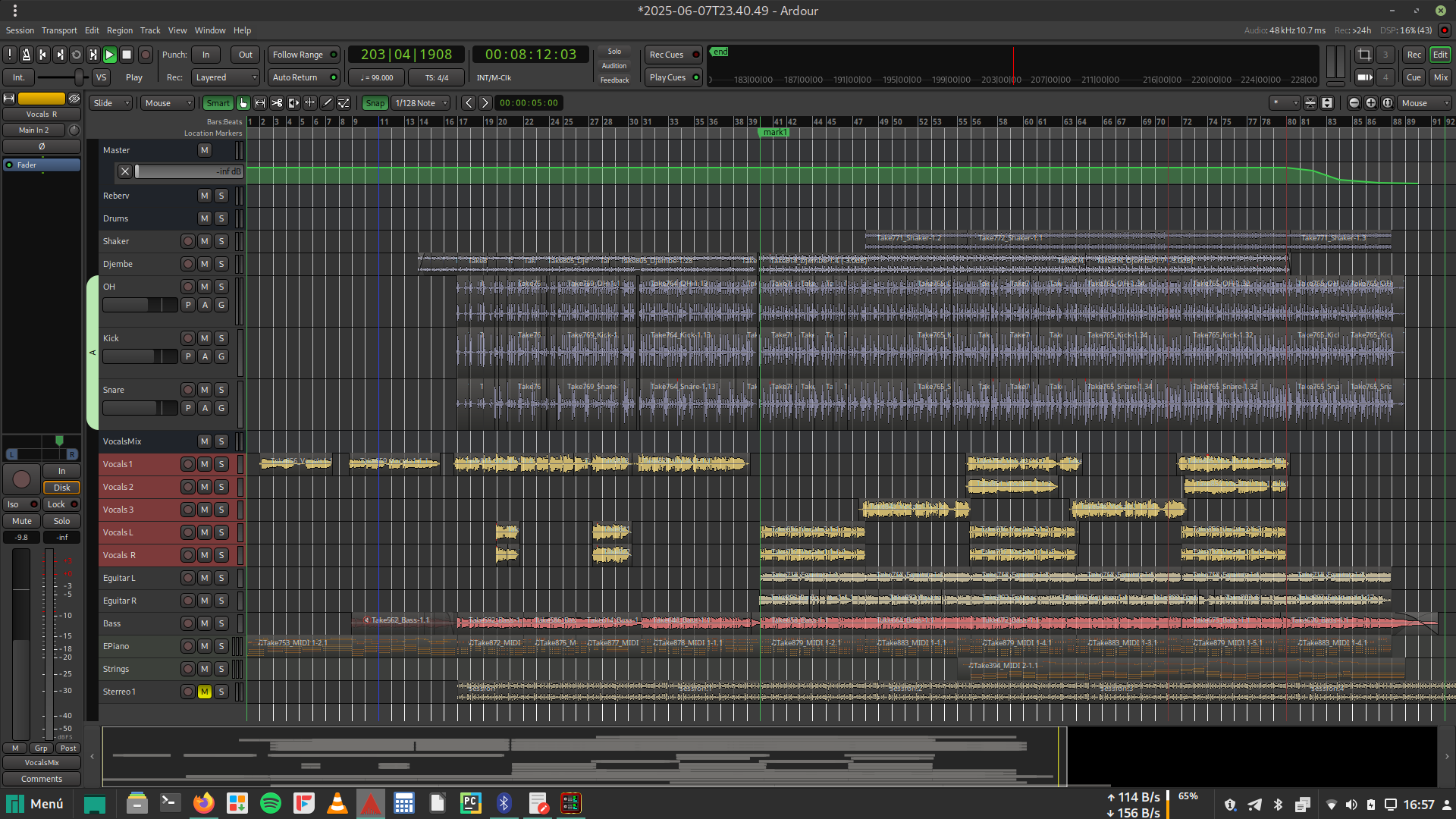Image resolution: width=1456 pixels, height=819 pixels.
Task: Start playback with the green play button
Action: [x=110, y=55]
